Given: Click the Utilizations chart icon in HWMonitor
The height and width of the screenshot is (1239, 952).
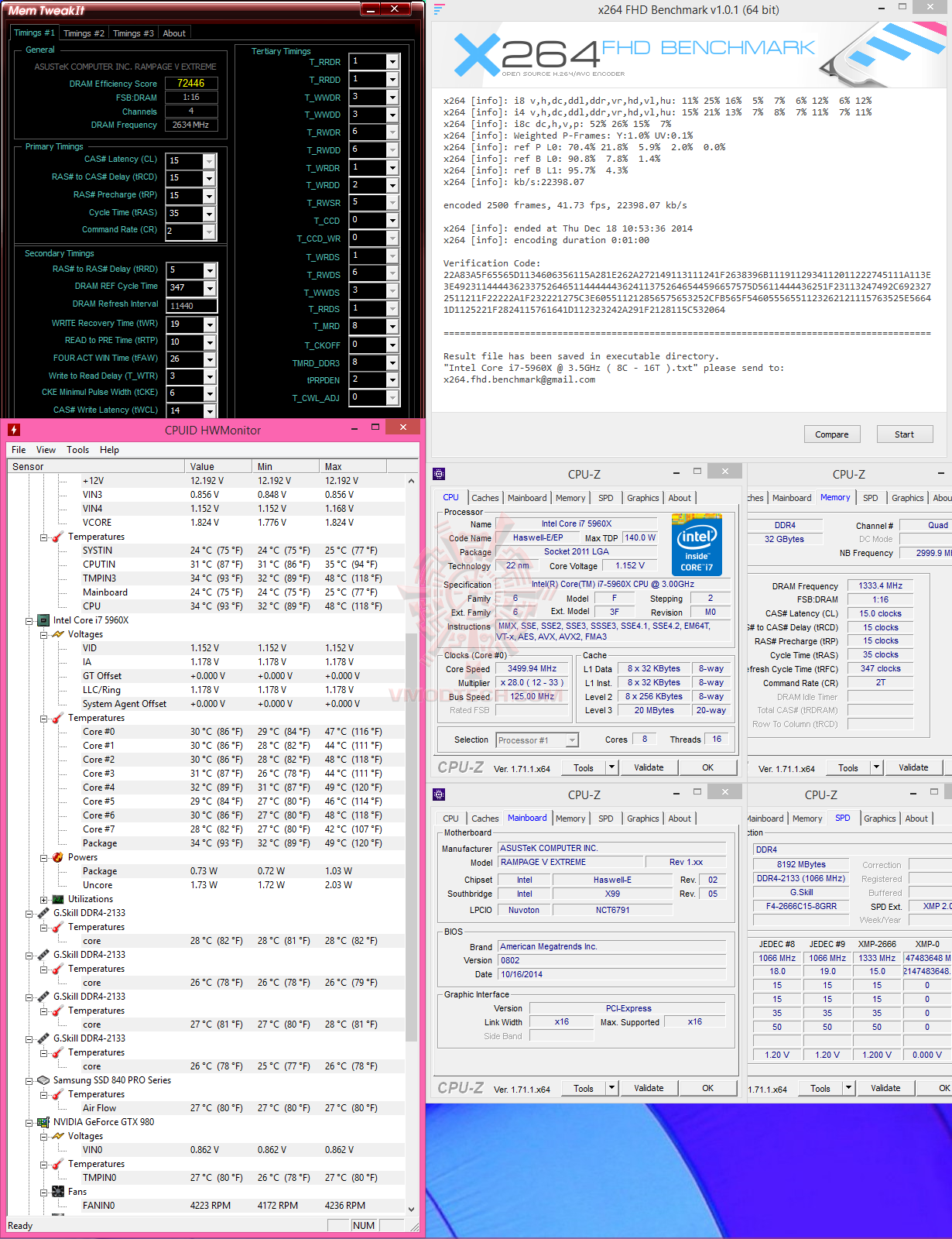Looking at the screenshot, I should (58, 899).
